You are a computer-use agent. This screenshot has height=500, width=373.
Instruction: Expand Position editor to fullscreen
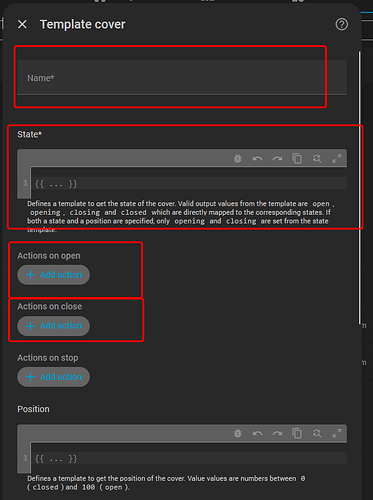(337, 433)
